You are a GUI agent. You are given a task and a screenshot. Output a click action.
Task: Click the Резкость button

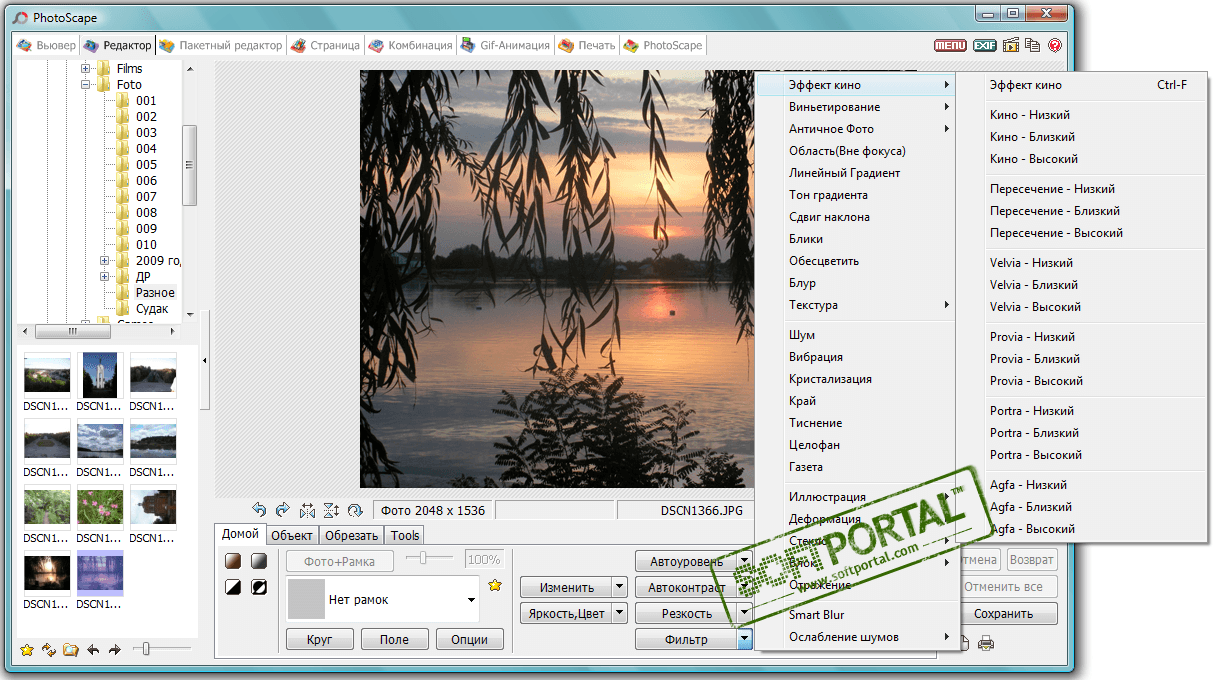687,613
